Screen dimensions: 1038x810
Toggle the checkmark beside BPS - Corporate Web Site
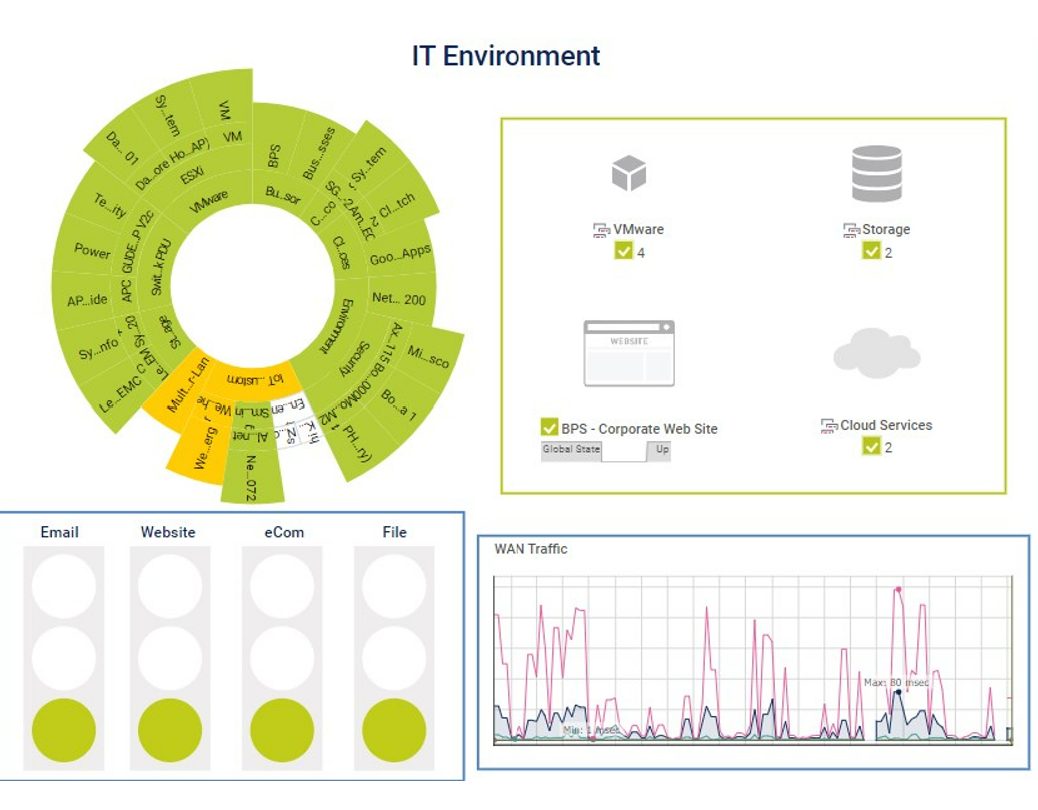tap(549, 428)
